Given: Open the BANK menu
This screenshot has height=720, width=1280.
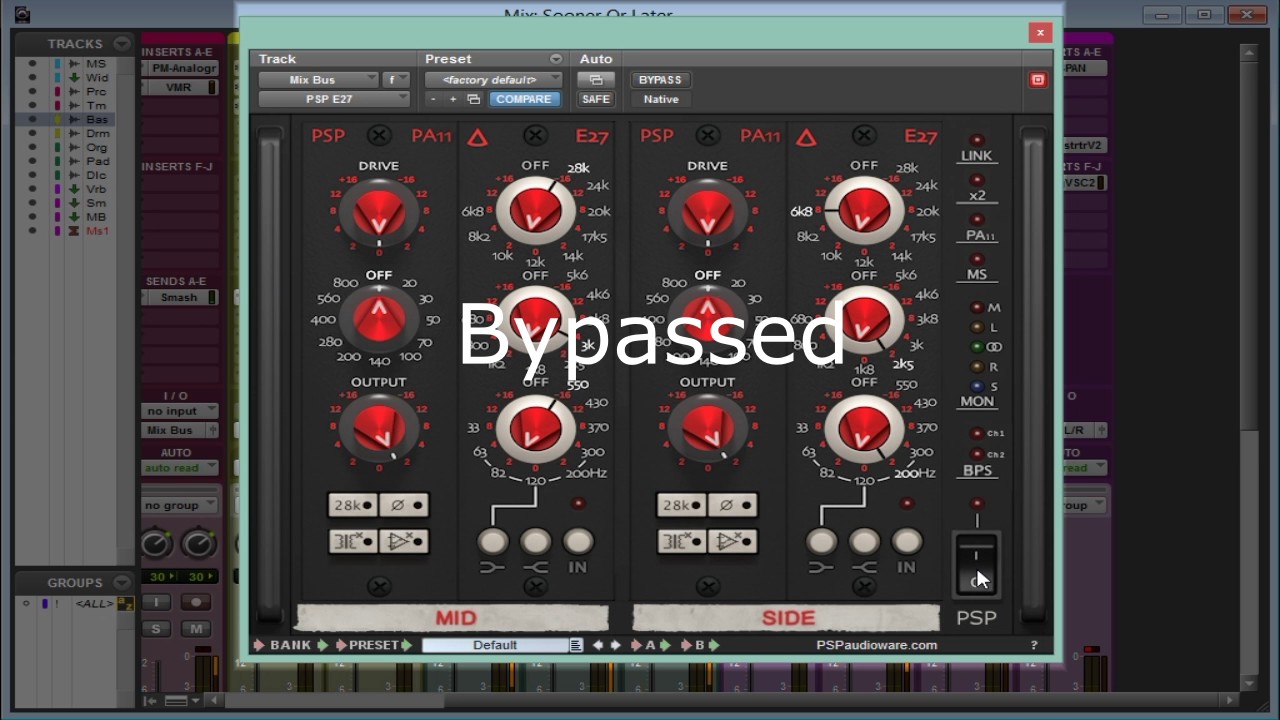Looking at the screenshot, I should 291,645.
